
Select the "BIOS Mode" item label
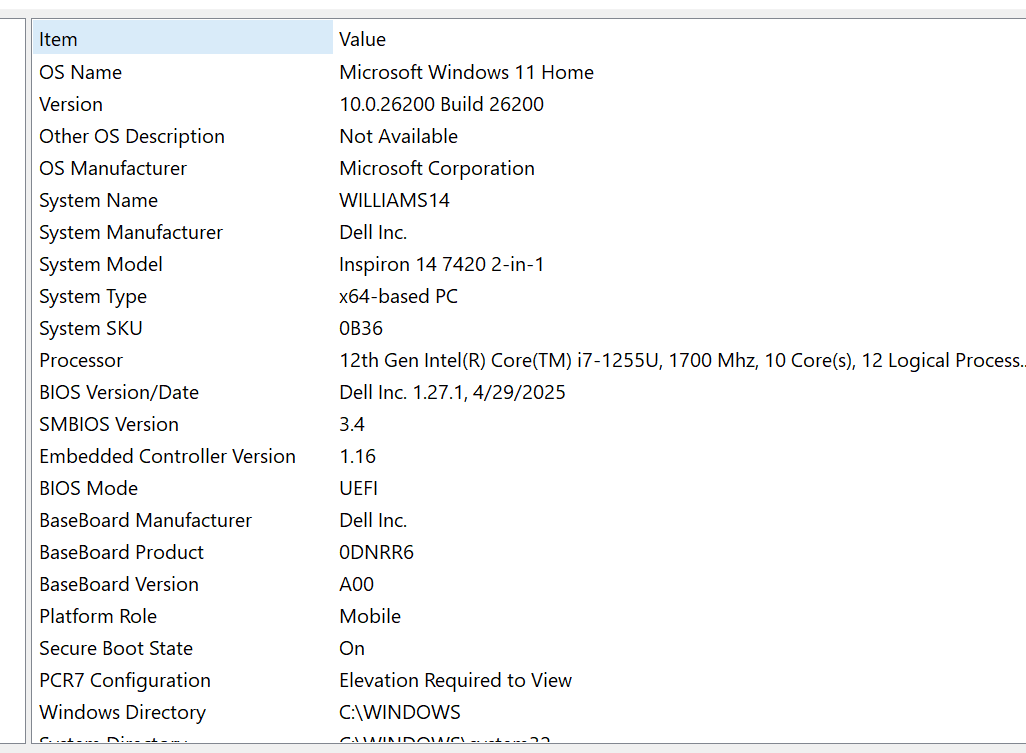pyautogui.click(x=89, y=489)
